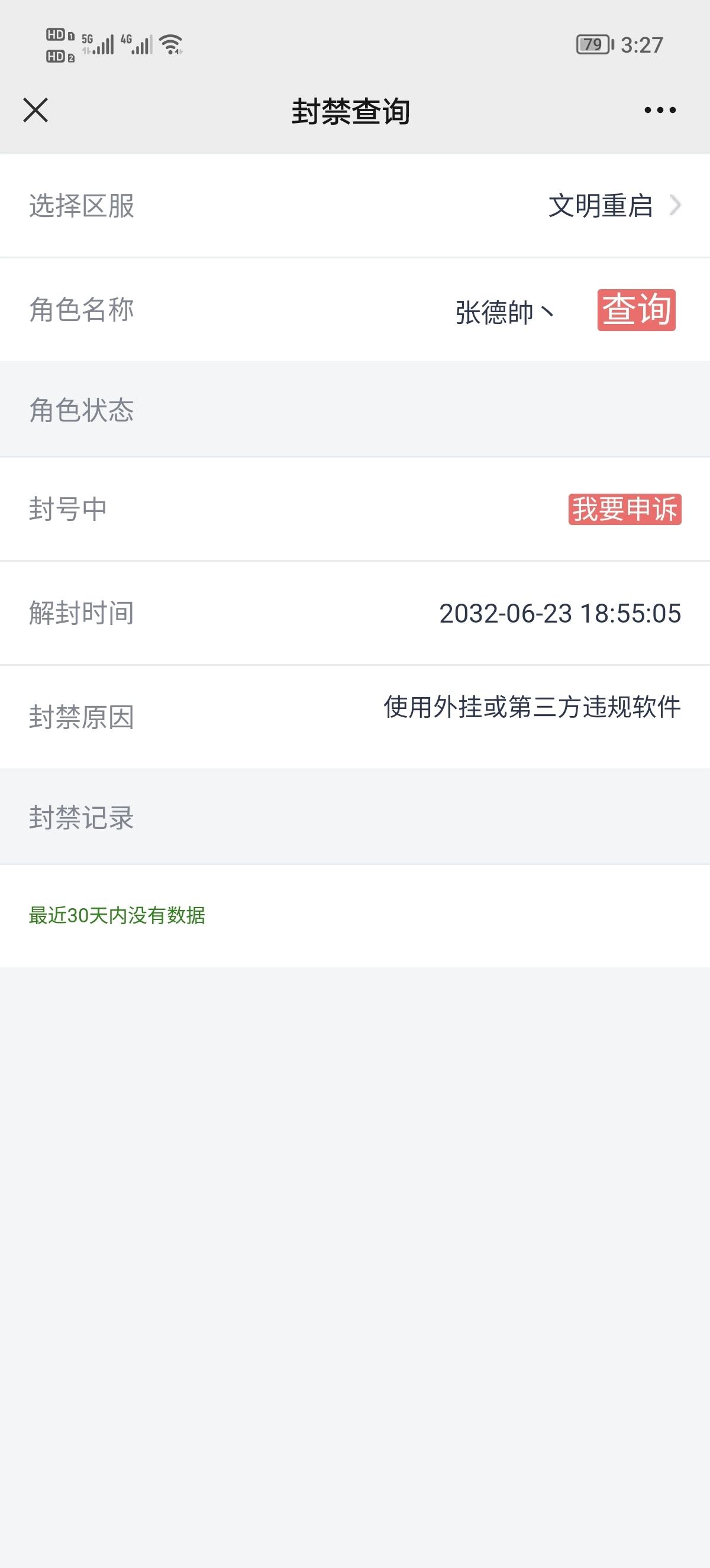
Task: Tap the HD2 status bar icon
Action: click(60, 57)
